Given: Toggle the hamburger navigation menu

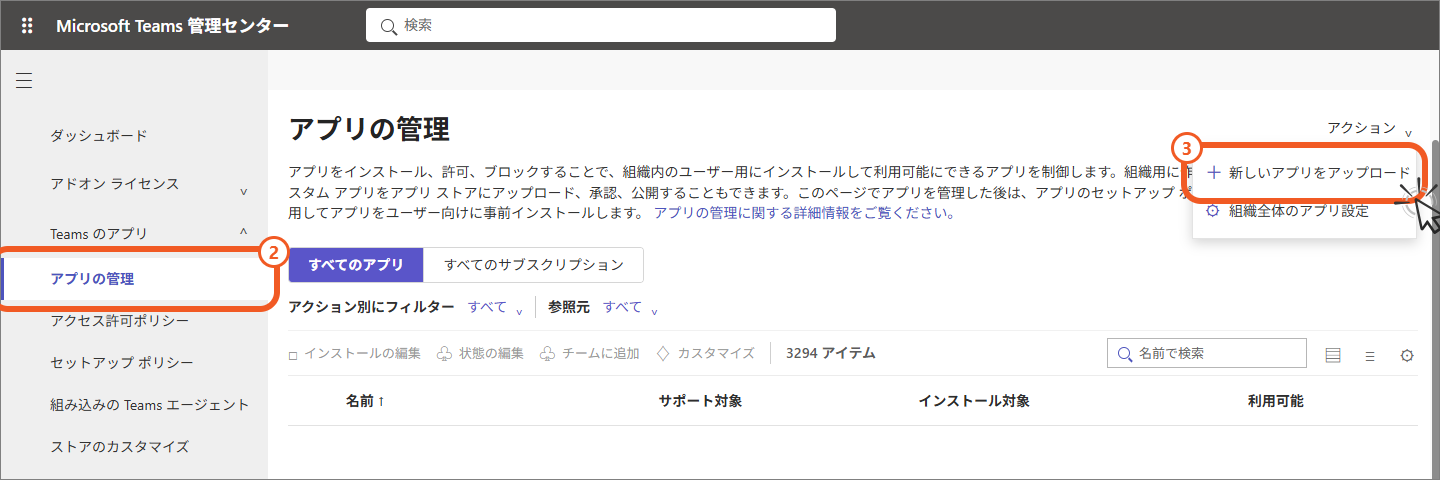Looking at the screenshot, I should click(24, 80).
